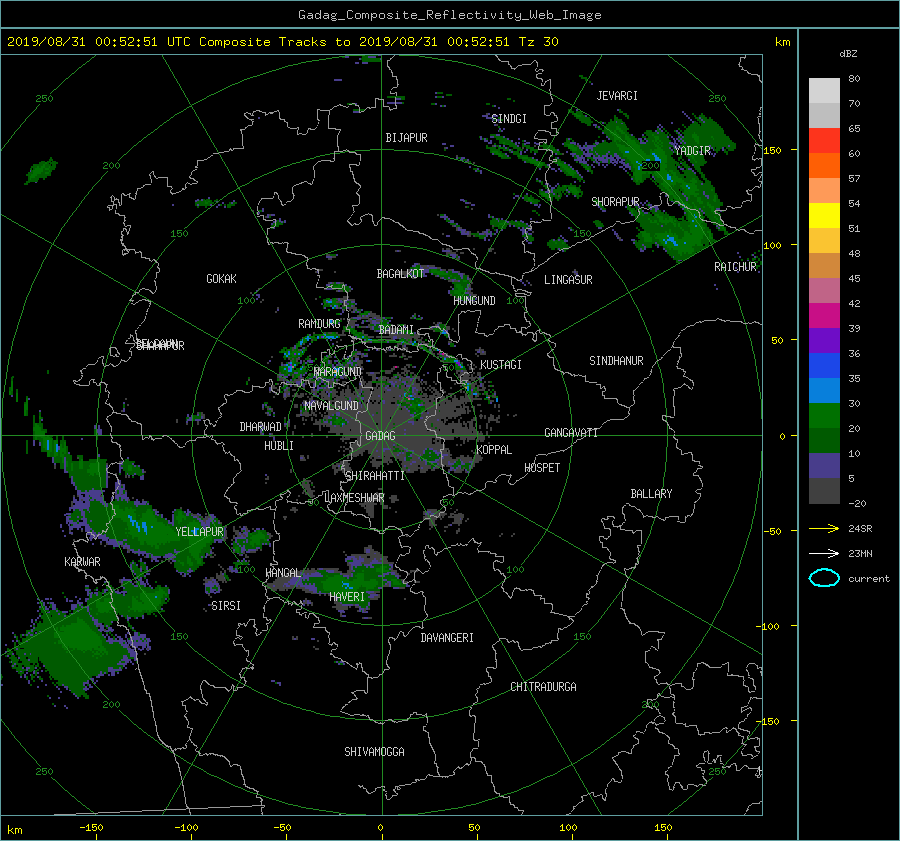Click the yellow 24SR arrow icon
The width and height of the screenshot is (900, 841).
tap(824, 528)
